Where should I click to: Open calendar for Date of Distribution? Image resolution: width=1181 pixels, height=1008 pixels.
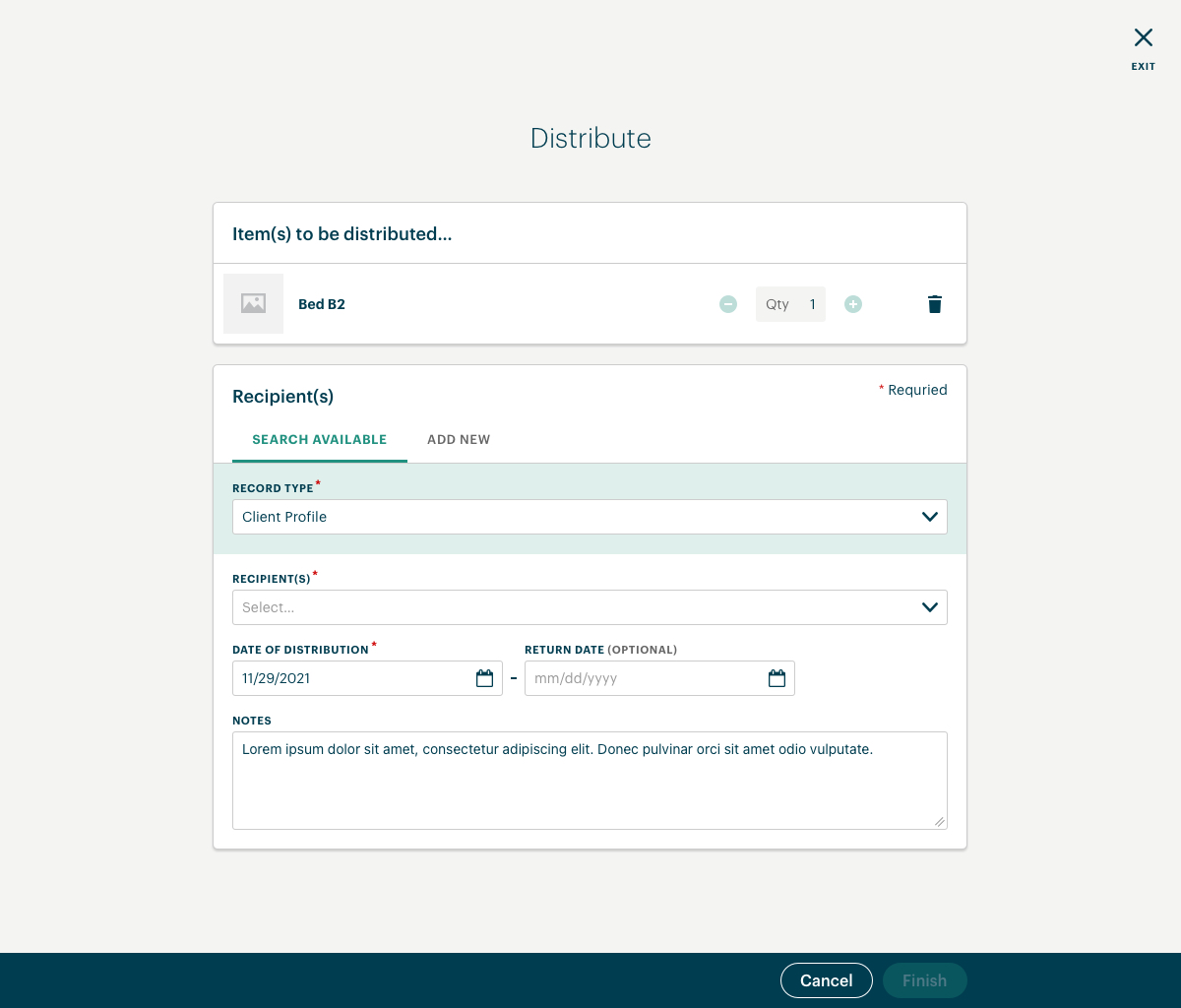coord(484,678)
